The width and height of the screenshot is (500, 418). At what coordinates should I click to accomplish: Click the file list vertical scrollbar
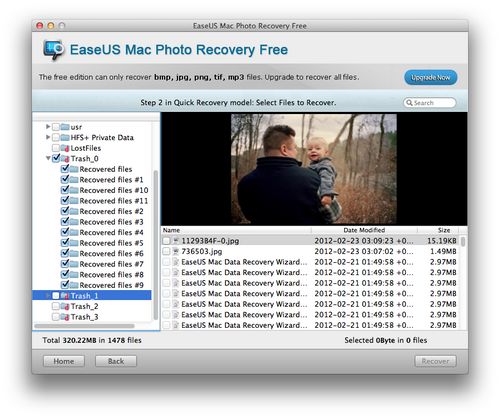463,242
